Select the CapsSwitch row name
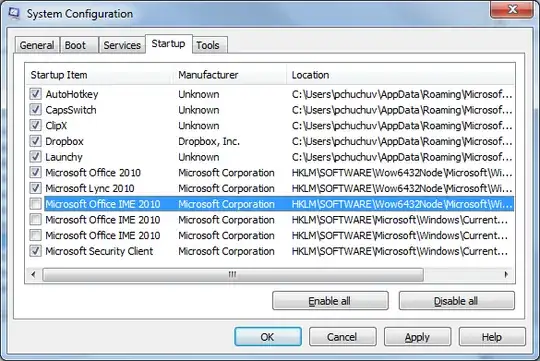This screenshot has height=361, width=540. coord(71,110)
